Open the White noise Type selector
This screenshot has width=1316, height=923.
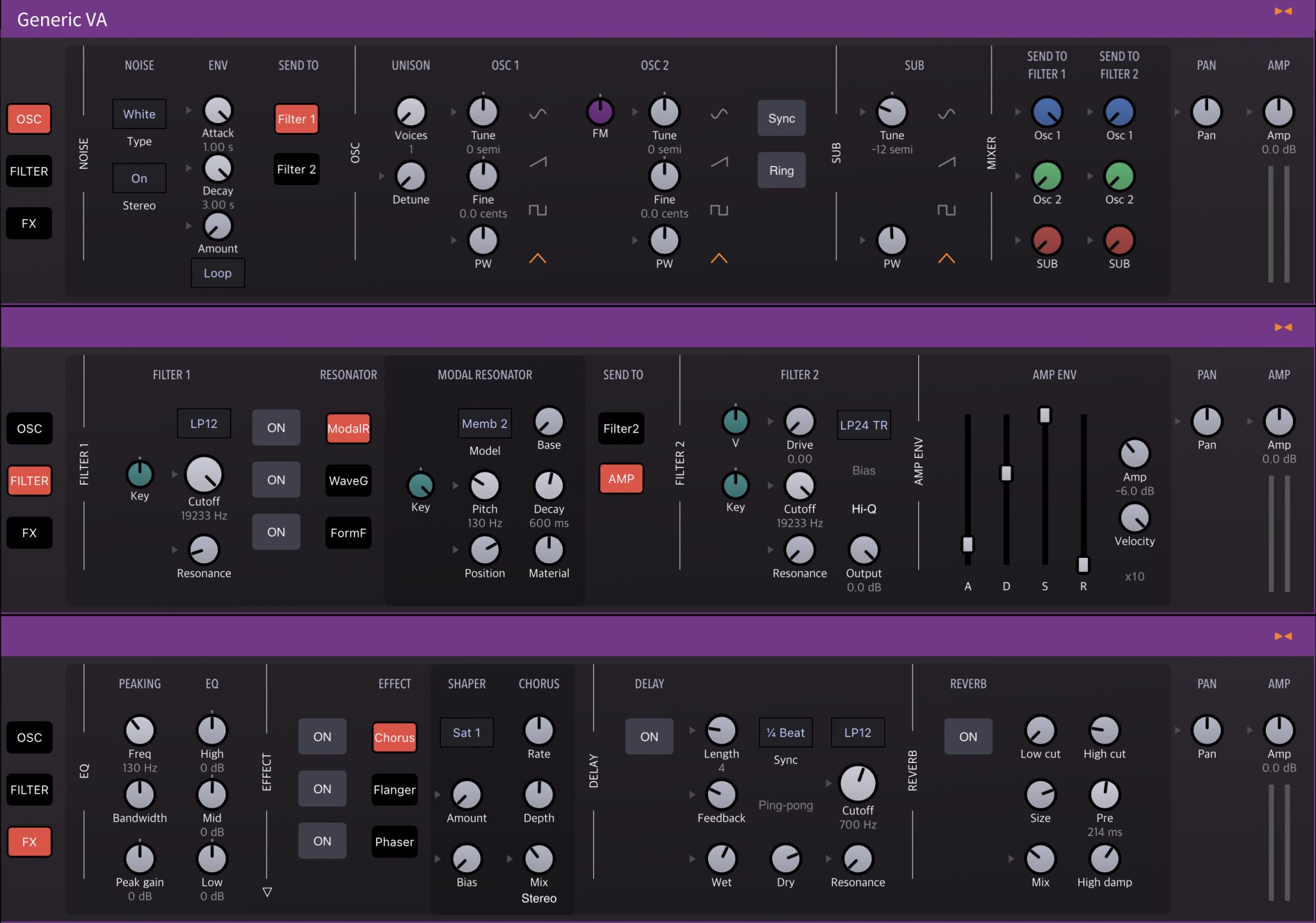click(139, 114)
